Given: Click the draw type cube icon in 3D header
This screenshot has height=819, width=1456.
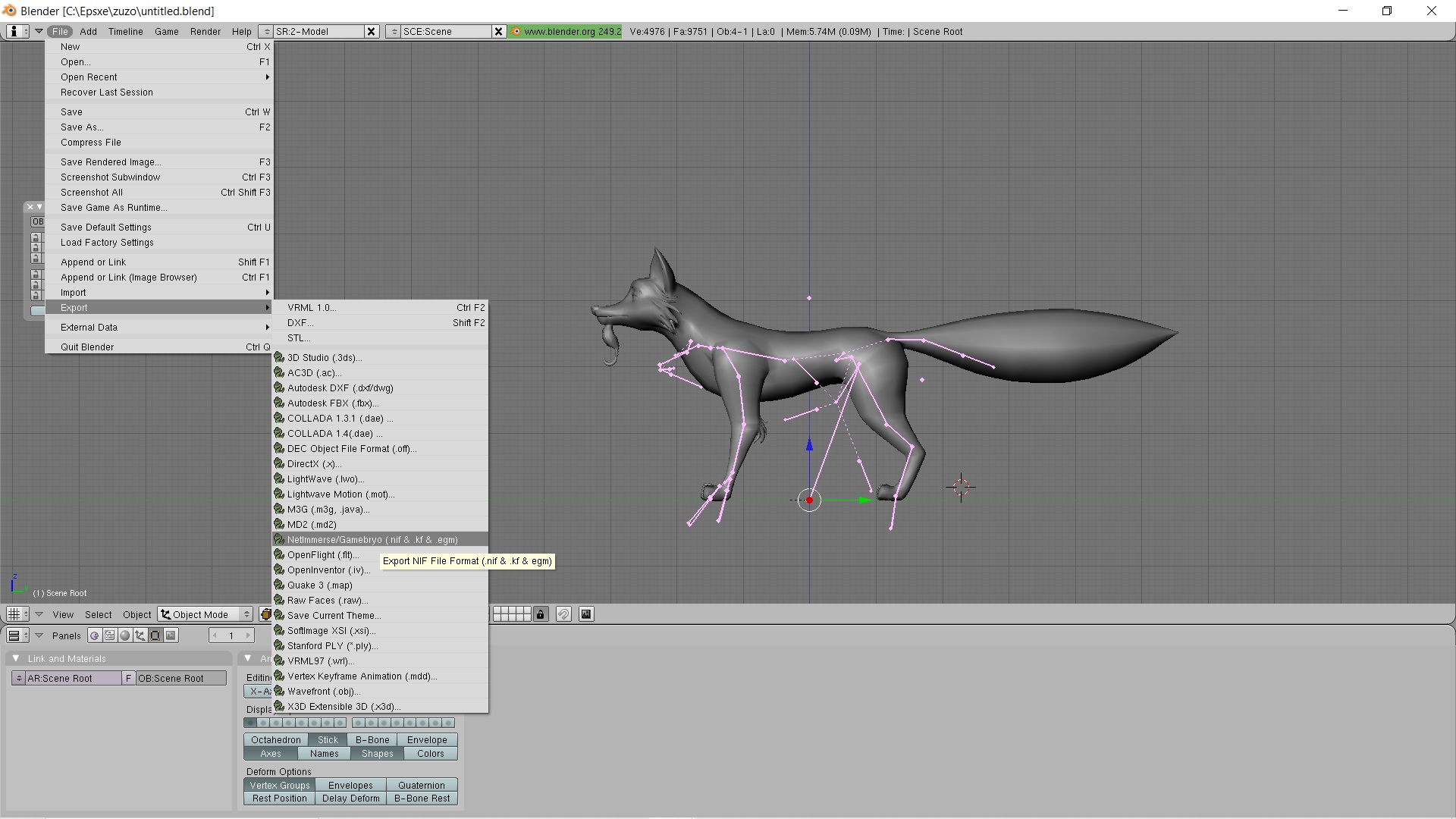Looking at the screenshot, I should point(265,614).
